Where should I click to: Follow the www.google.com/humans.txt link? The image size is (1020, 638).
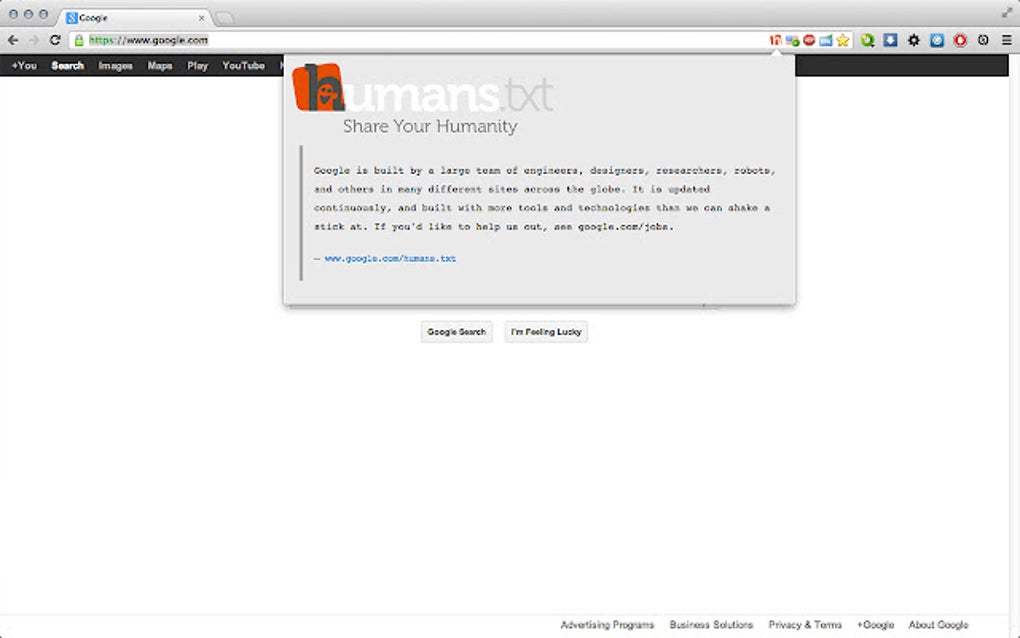389,257
